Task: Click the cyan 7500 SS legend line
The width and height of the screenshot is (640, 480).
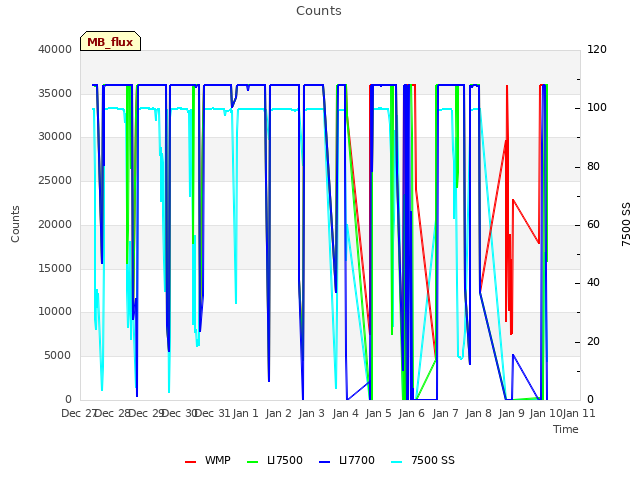Action: [x=397, y=462]
